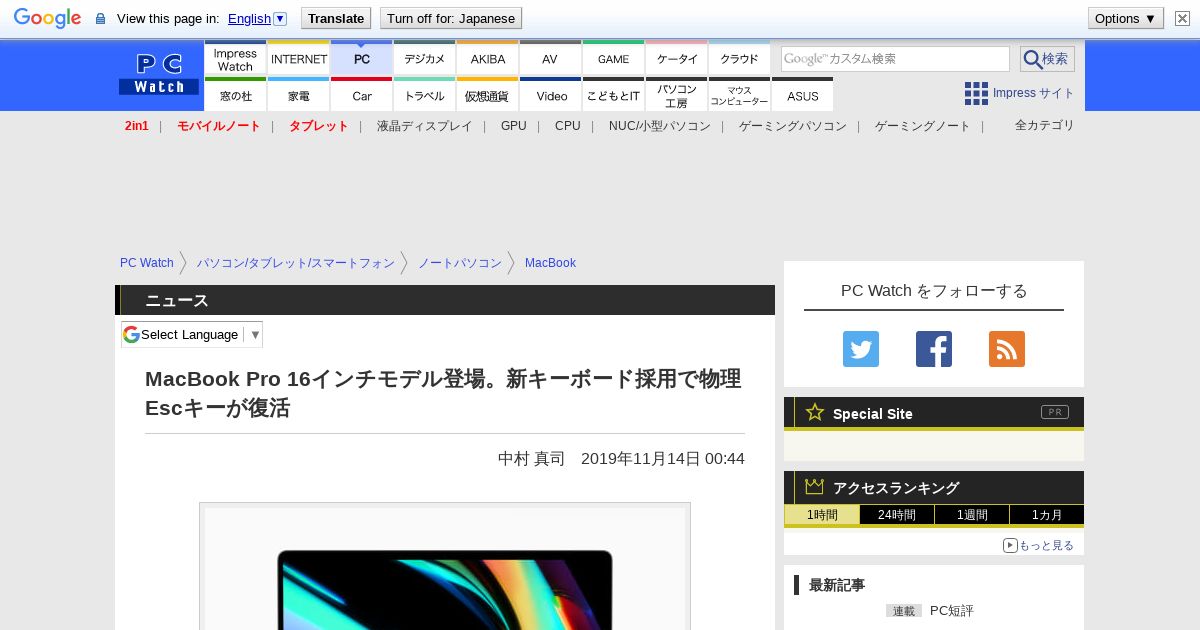Click the PC Watch logo
The width and height of the screenshot is (1200, 630).
159,74
